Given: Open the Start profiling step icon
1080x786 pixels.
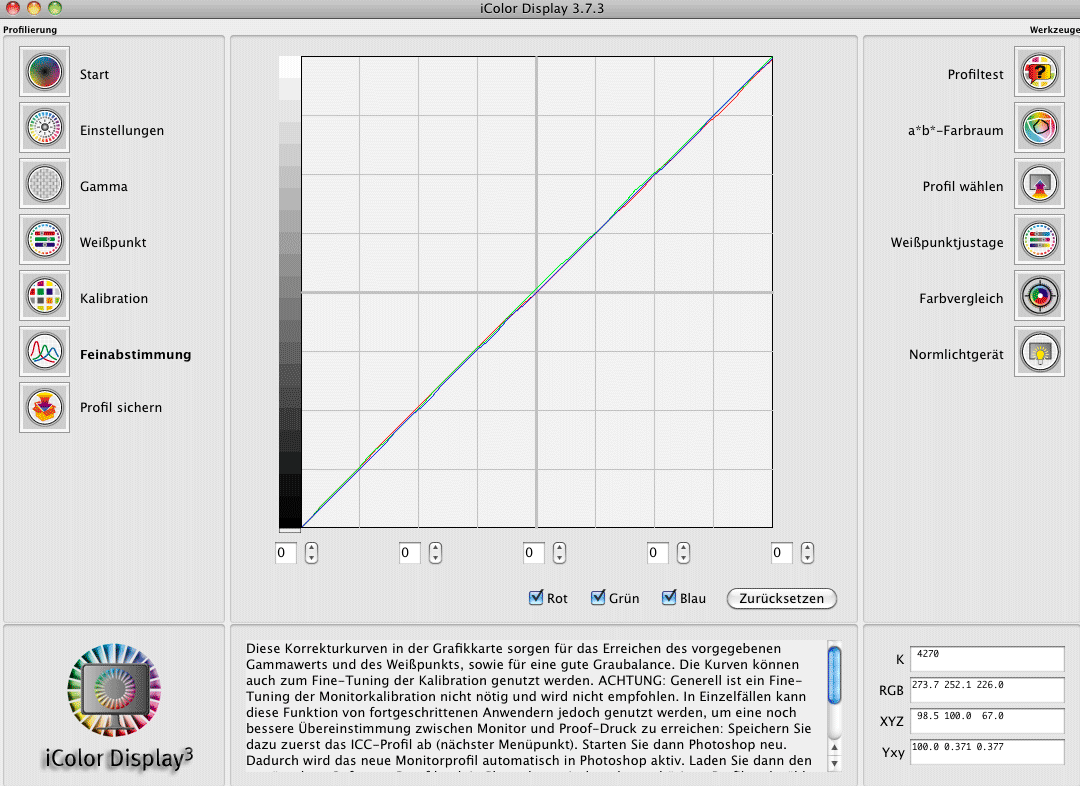Looking at the screenshot, I should tap(44, 73).
